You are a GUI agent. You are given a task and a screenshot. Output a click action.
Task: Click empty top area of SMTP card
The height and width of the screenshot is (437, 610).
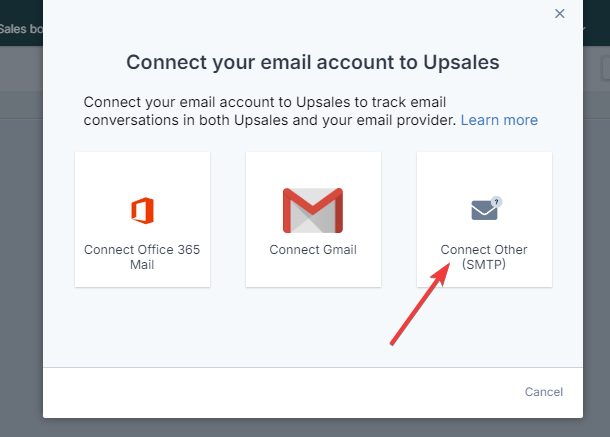484,171
